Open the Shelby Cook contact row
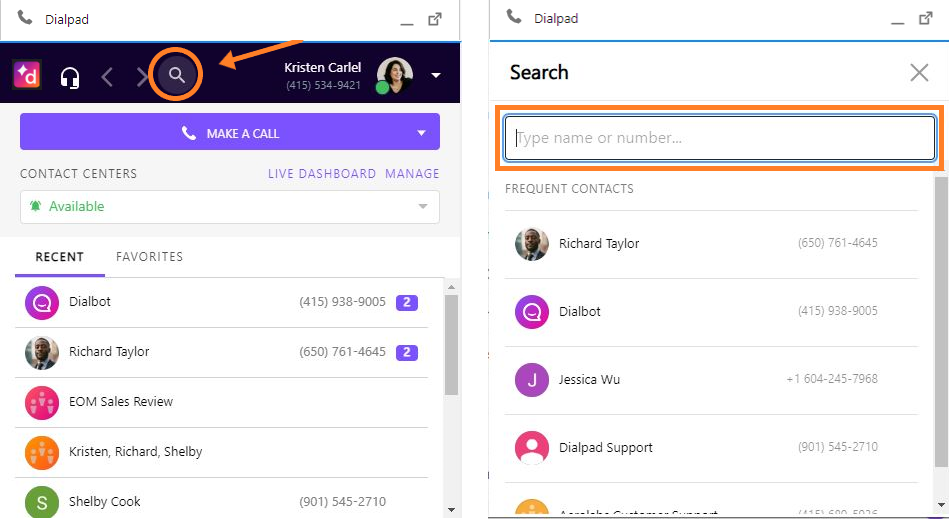This screenshot has width=949, height=519. pyautogui.click(x=222, y=498)
